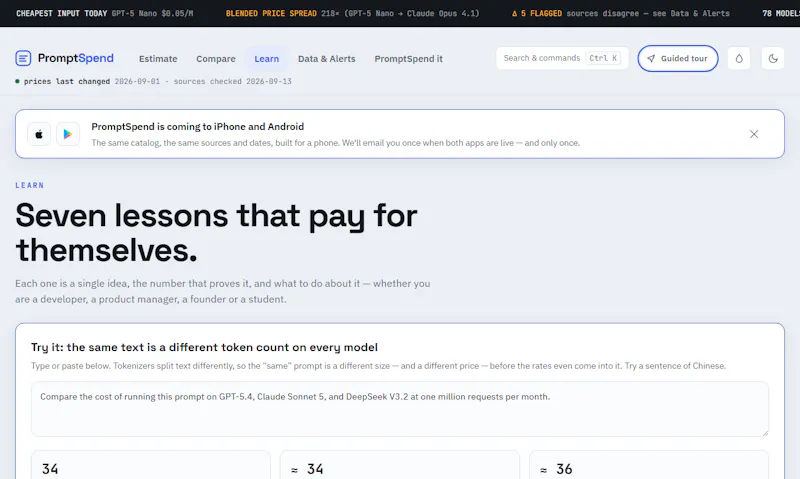Toggle dark mode with the moon icon
This screenshot has width=800, height=479.
[773, 58]
